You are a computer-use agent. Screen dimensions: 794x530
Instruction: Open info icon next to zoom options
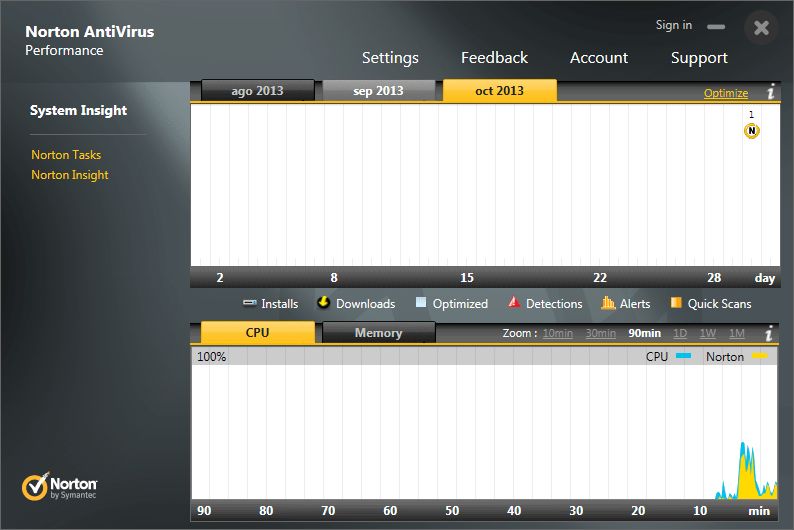point(769,334)
